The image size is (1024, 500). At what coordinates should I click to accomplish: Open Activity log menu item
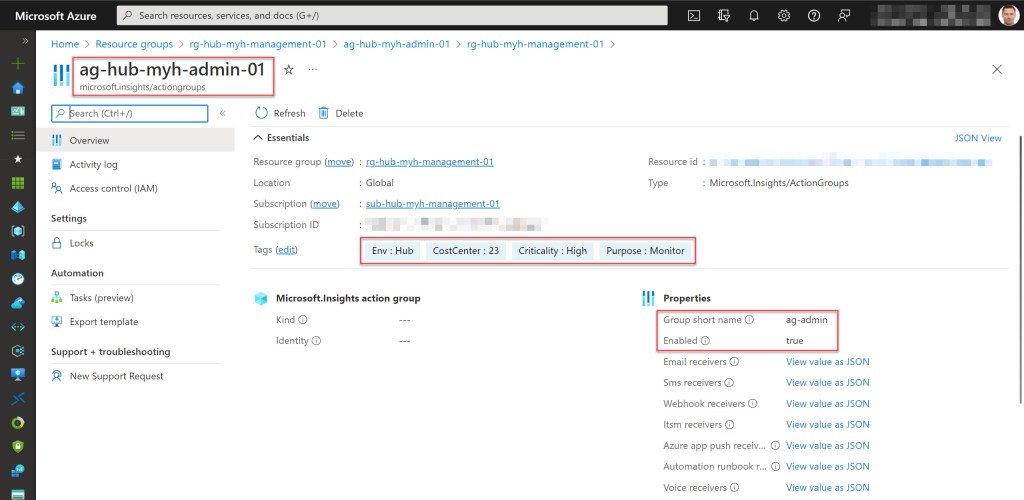point(93,164)
